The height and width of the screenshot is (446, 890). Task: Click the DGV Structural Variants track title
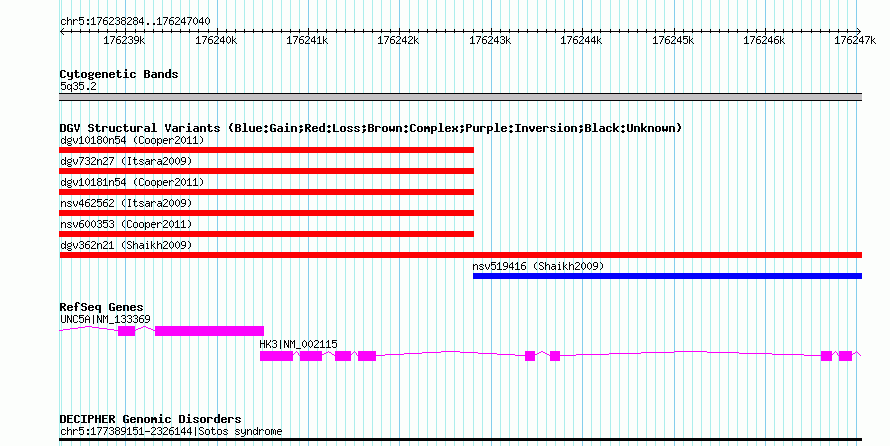(371, 128)
